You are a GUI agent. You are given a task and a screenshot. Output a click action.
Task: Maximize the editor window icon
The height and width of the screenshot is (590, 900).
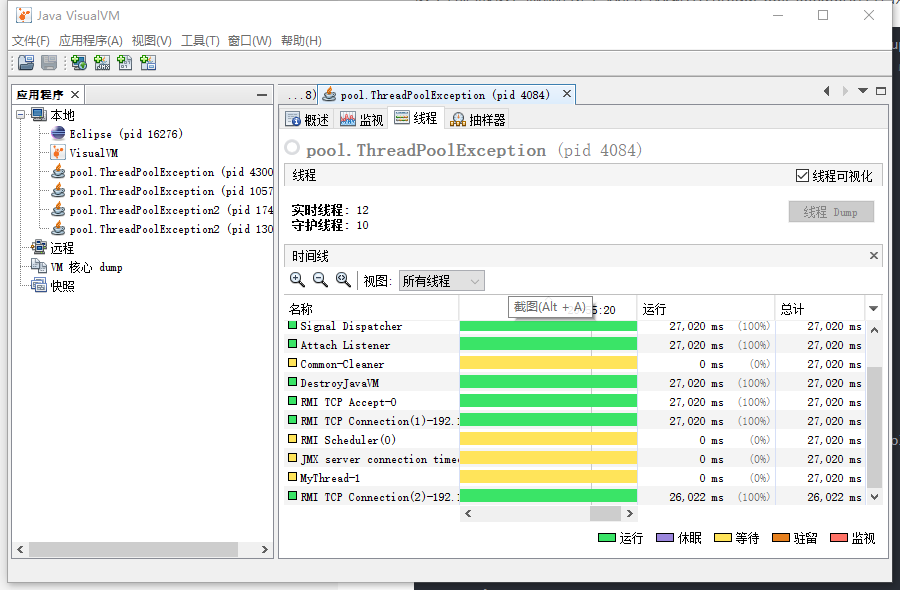point(881,91)
